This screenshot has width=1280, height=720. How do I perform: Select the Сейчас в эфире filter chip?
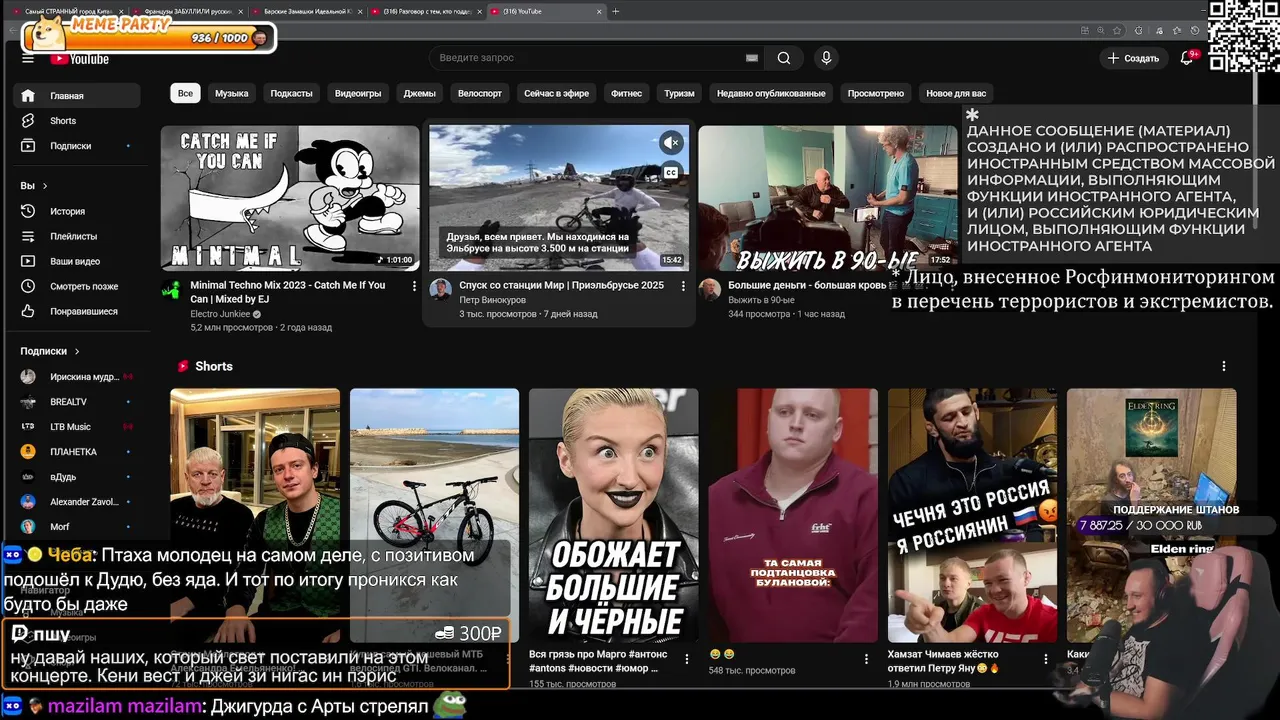click(x=556, y=93)
